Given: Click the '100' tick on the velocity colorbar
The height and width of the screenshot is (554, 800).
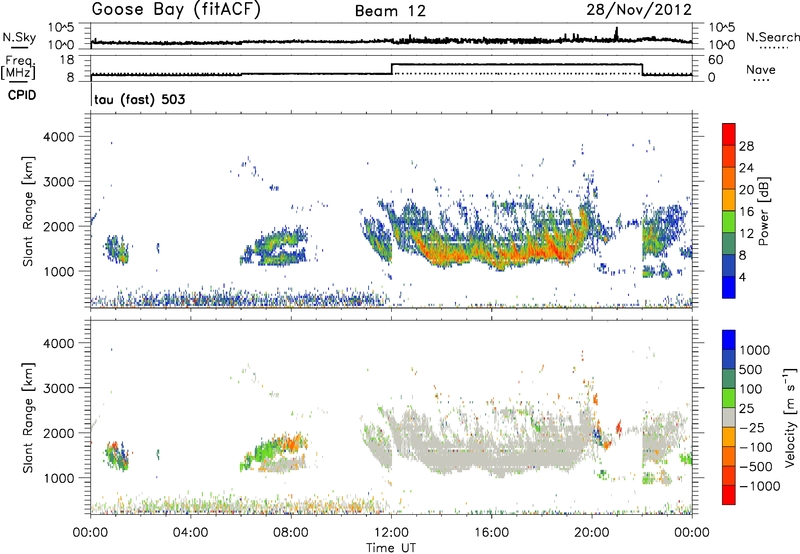Looking at the screenshot, I should (752, 389).
